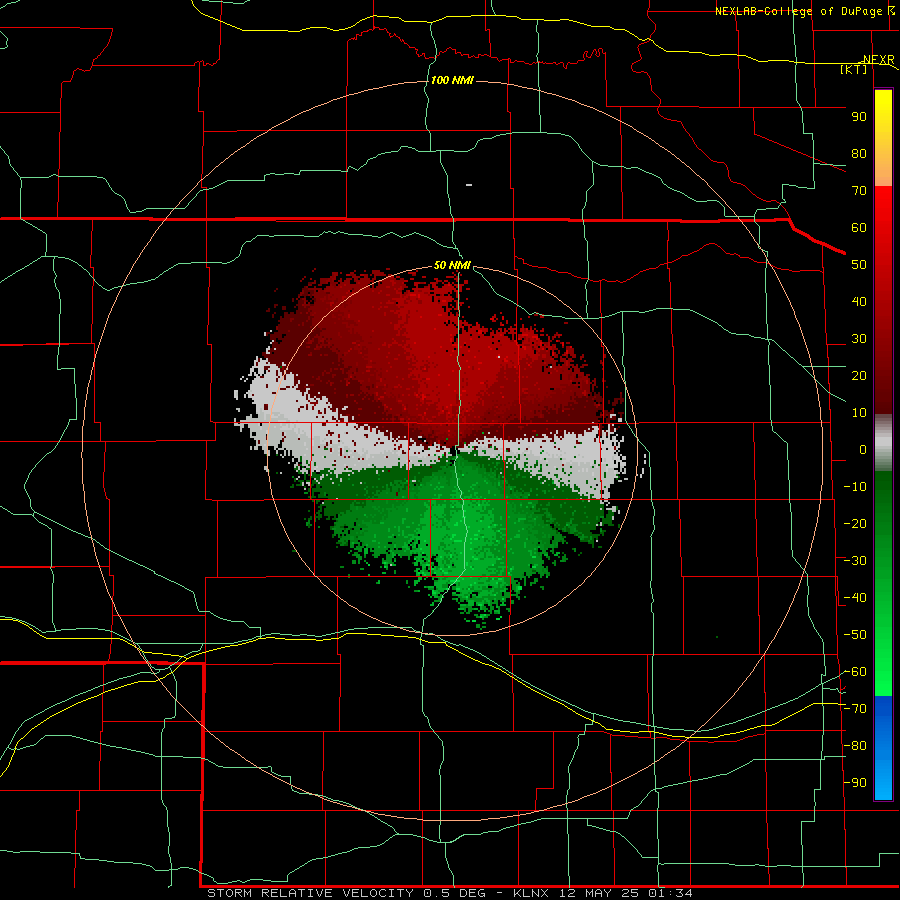Click the NEXR label above the color scale
The height and width of the screenshot is (900, 900).
[879, 59]
